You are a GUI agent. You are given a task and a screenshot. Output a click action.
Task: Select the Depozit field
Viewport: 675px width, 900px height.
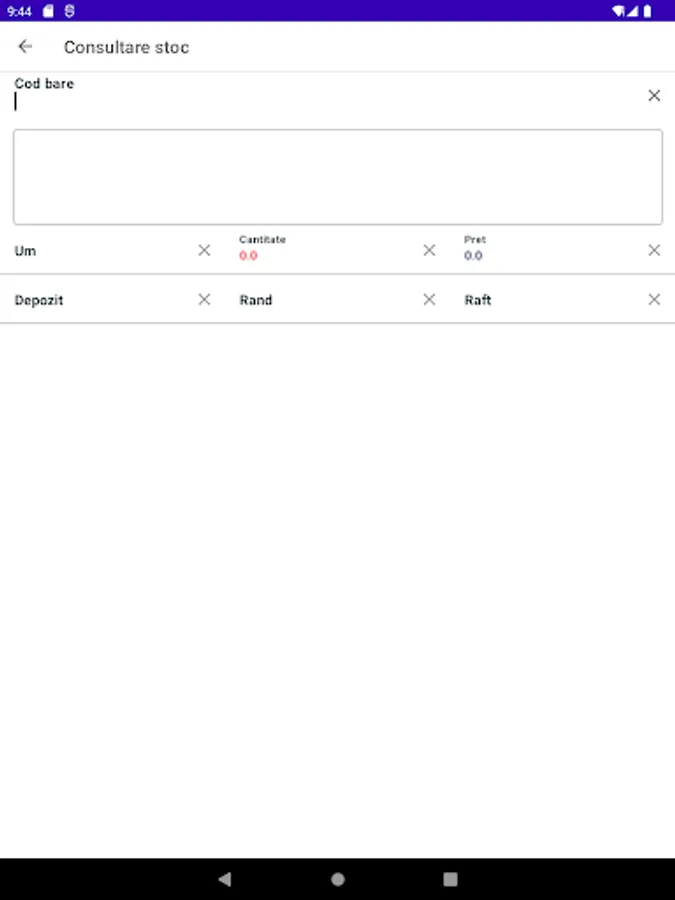(100, 300)
